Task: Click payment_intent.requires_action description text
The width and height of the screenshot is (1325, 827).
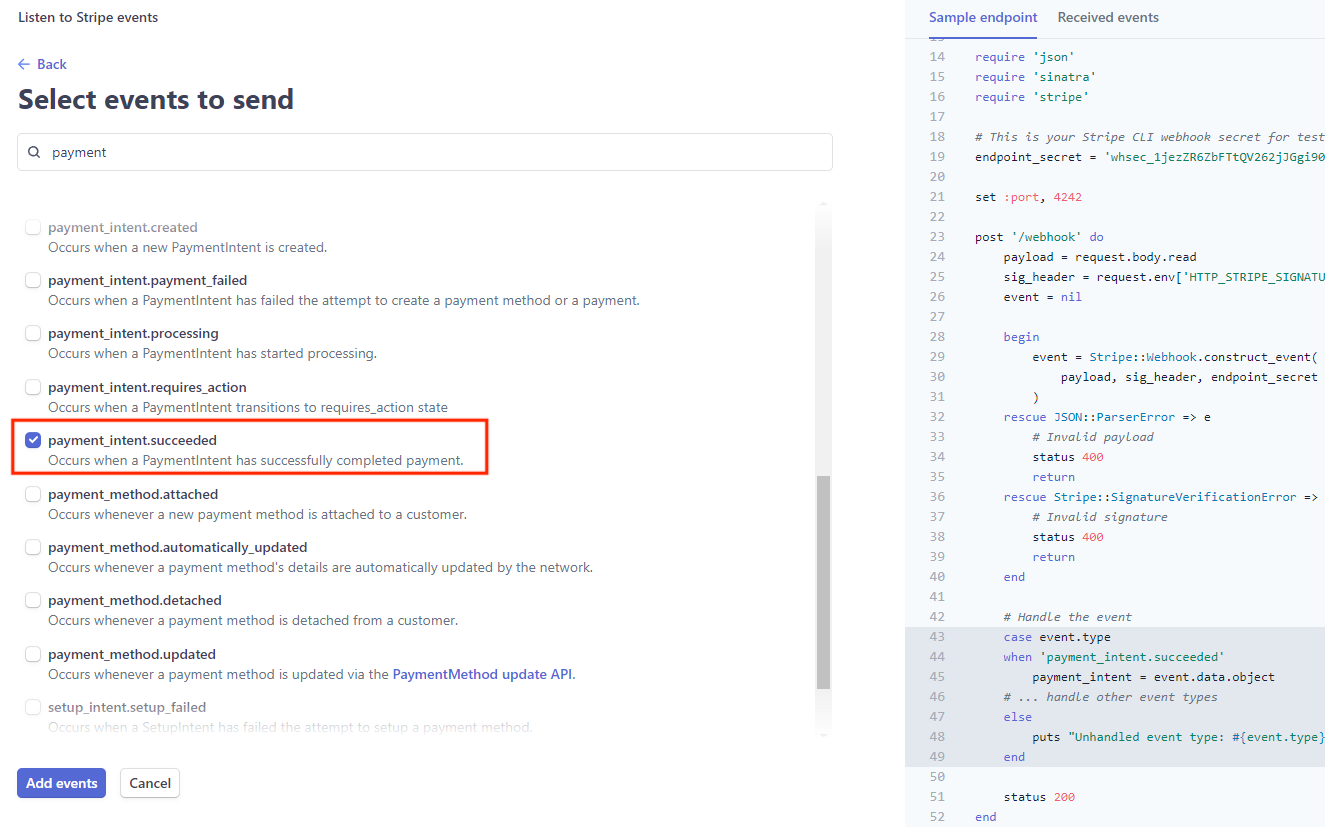Action: pyautogui.click(x=248, y=407)
